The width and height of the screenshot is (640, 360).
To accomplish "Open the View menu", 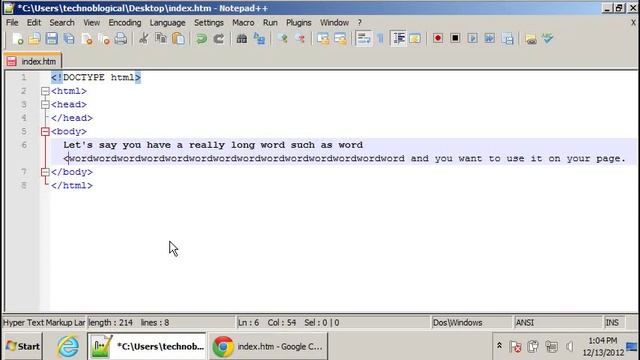I will click(91, 22).
